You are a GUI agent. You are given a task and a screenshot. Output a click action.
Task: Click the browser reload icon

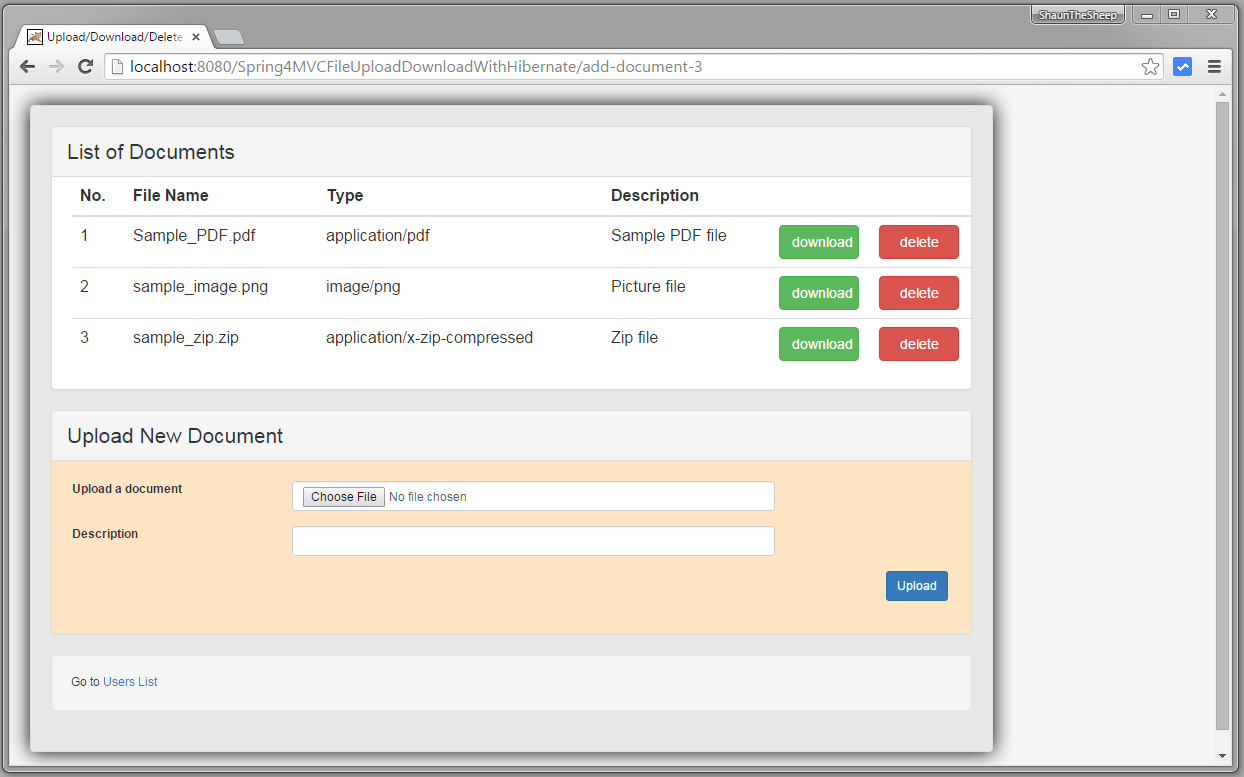click(86, 66)
